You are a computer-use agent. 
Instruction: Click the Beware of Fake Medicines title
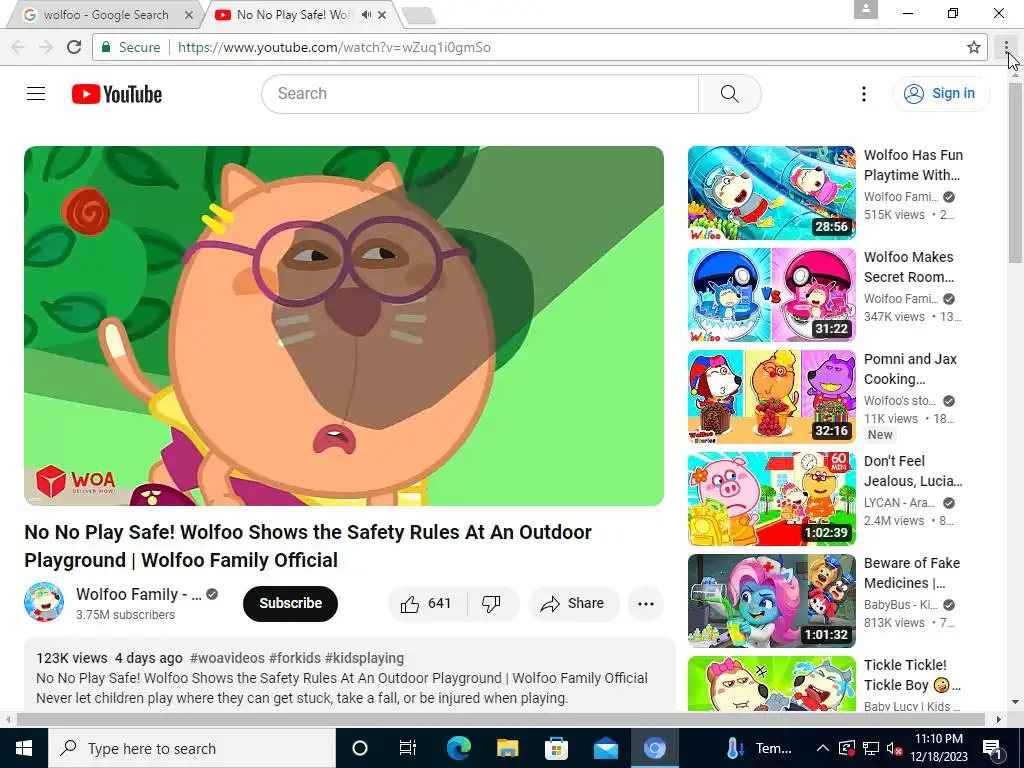coord(912,573)
